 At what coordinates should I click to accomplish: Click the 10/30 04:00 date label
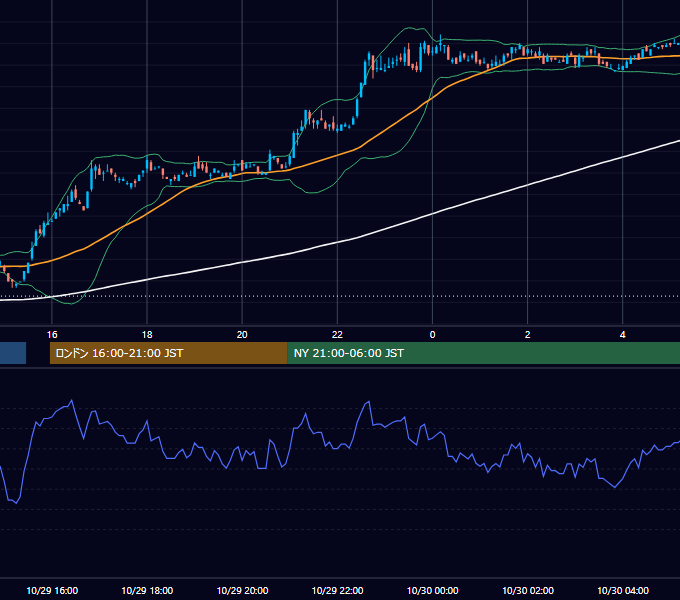pos(622,590)
